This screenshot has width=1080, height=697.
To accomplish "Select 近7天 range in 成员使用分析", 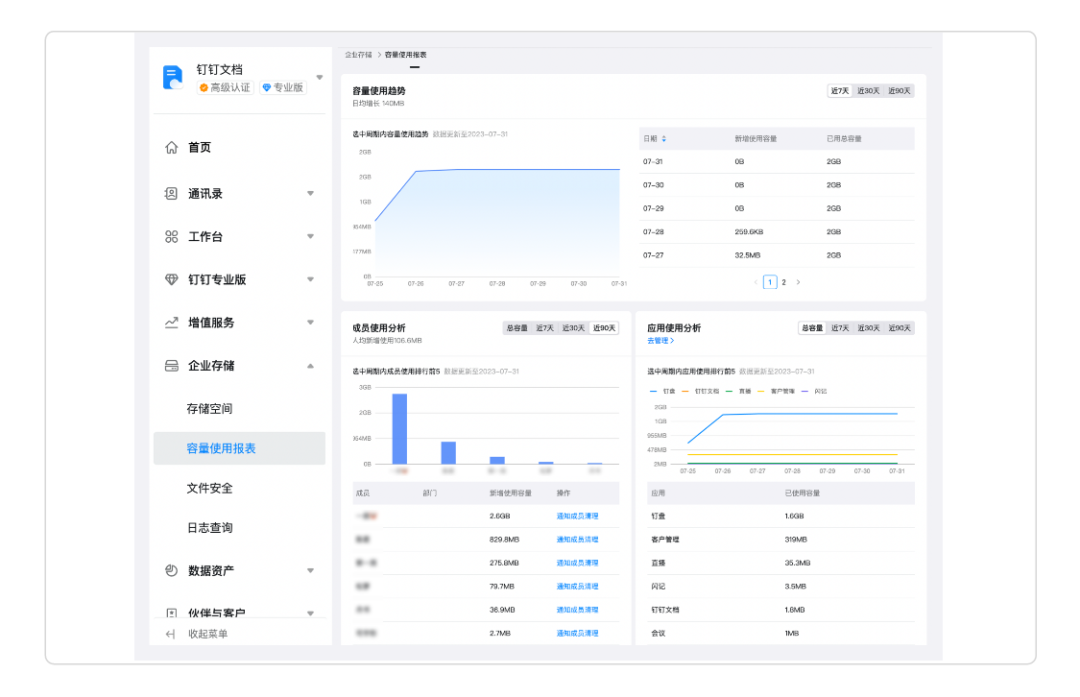I will coord(545,328).
